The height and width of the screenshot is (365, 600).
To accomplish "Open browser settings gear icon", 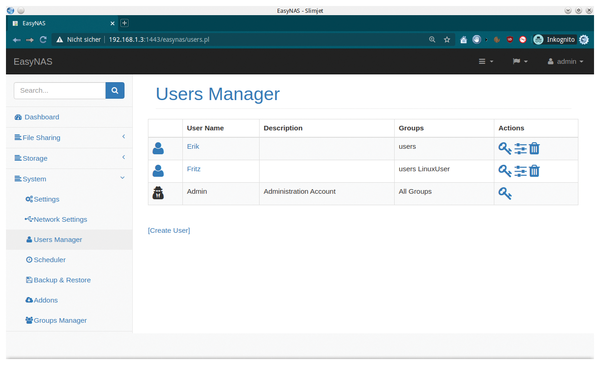I will pyautogui.click(x=584, y=39).
